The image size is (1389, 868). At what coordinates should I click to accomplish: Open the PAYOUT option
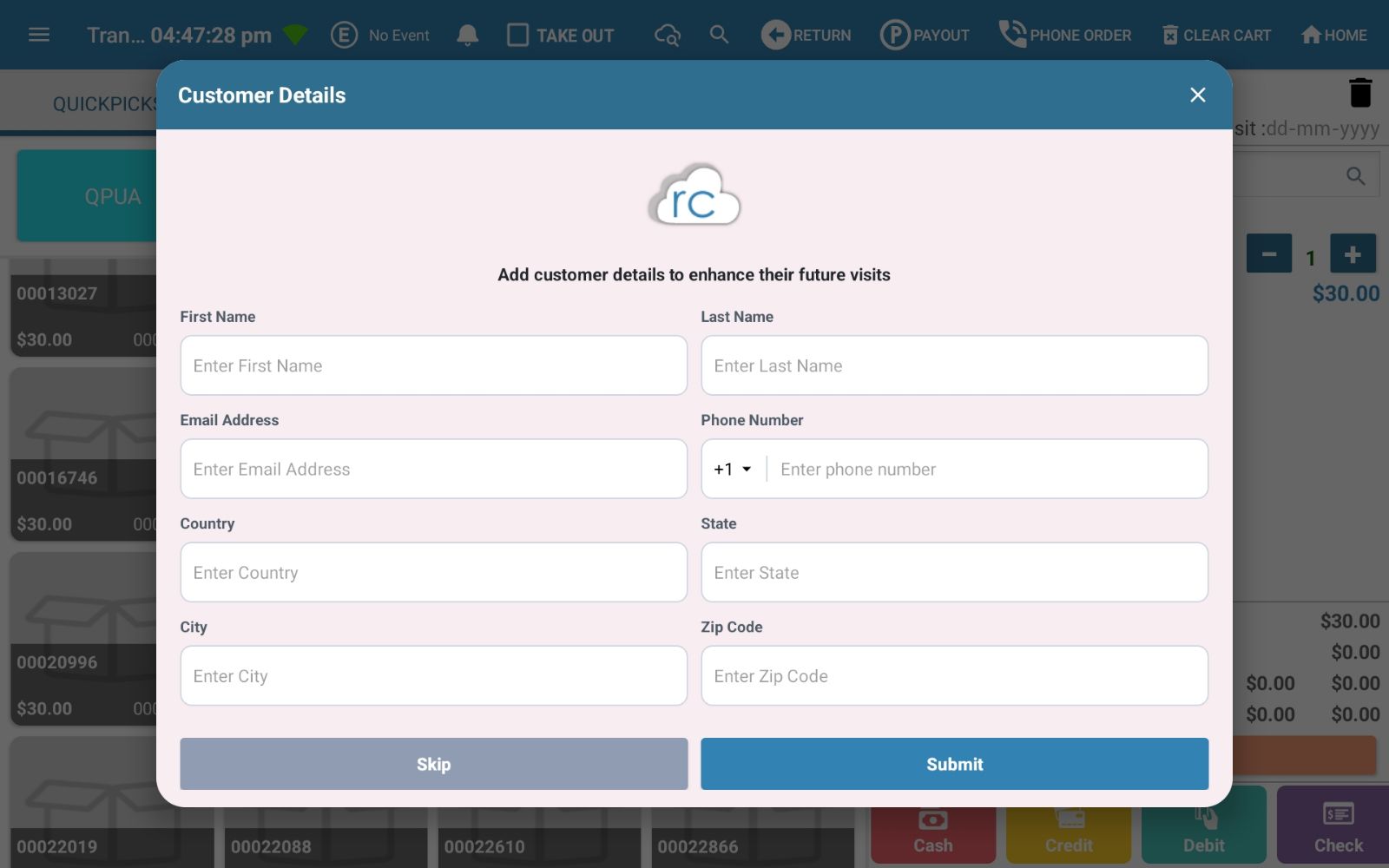pos(925,35)
